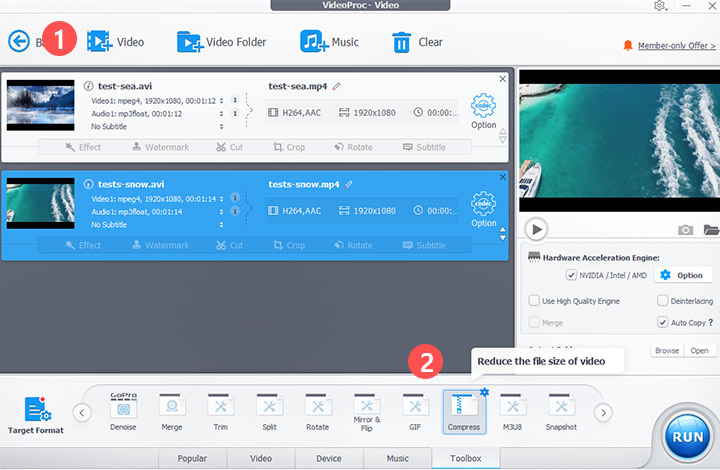Viewport: 720px width, 470px height.
Task: Enable Deinterlacing checkbox
Action: click(662, 301)
